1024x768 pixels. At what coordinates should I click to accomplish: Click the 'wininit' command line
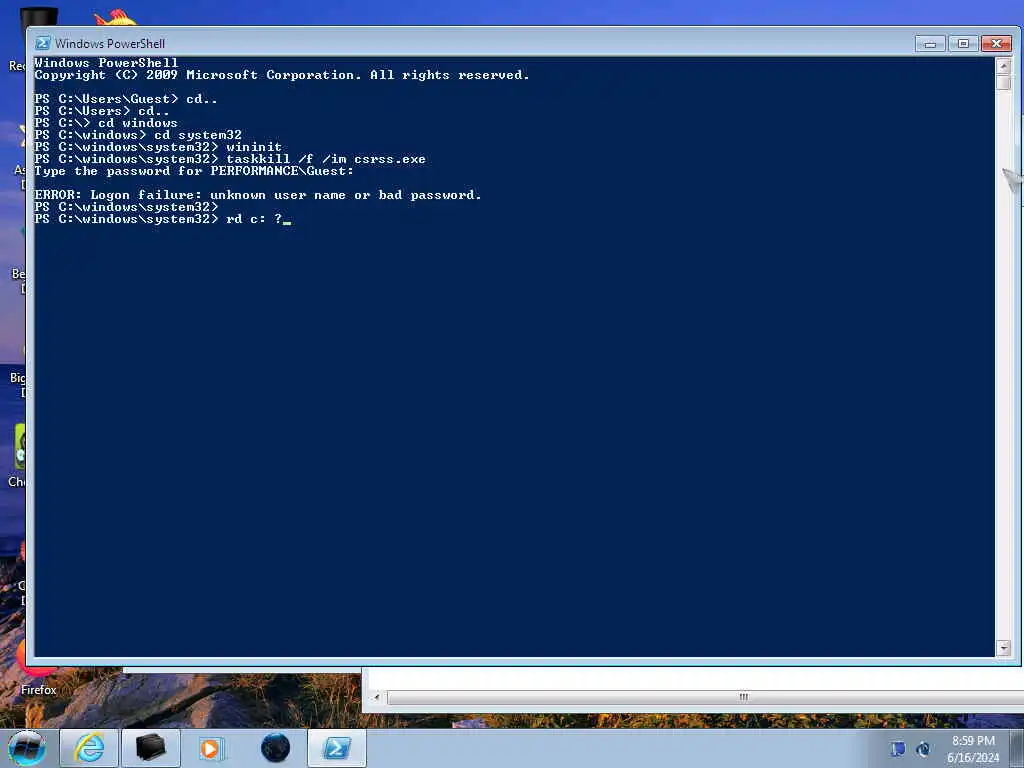pyautogui.click(x=158, y=147)
